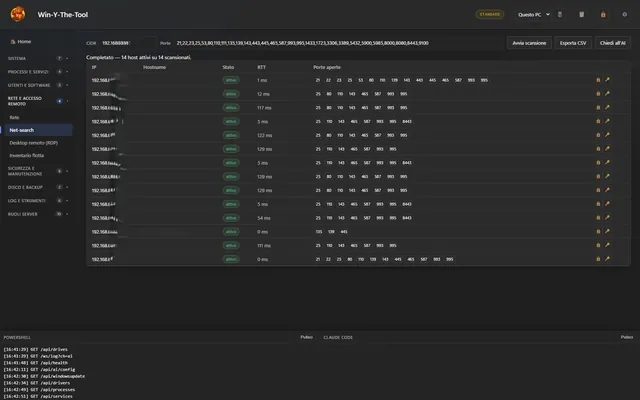The height and width of the screenshot is (400, 640).
Task: Clear the Claude Code panel with Pulisci
Action: point(627,337)
